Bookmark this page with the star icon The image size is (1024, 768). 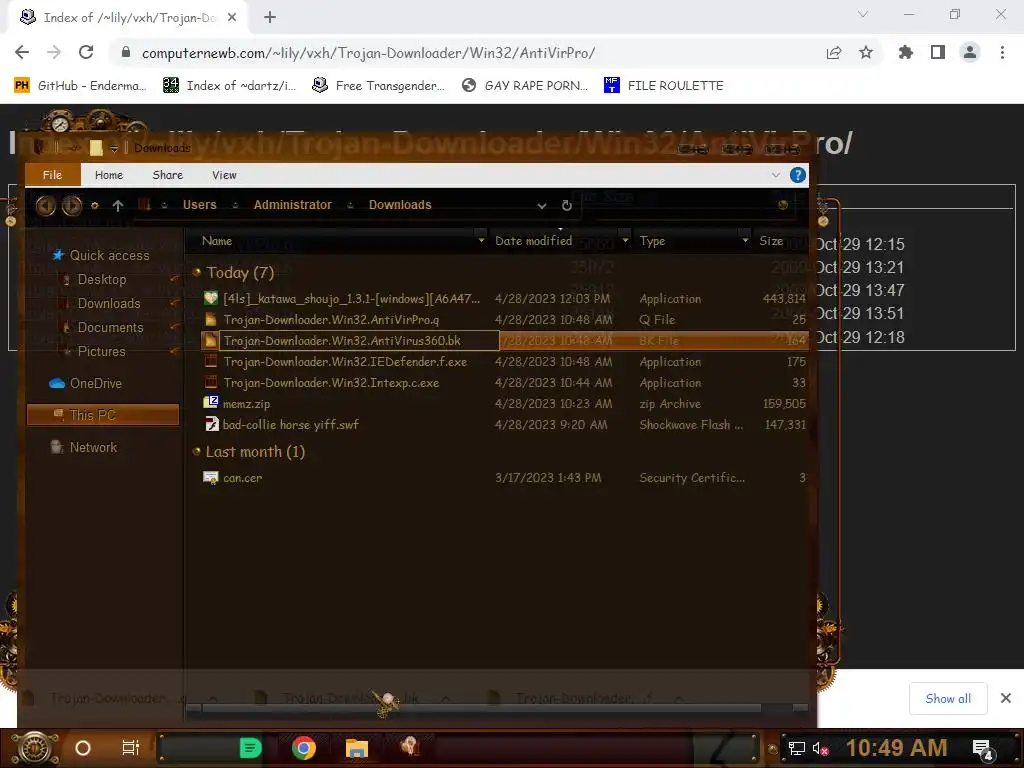[x=866, y=52]
